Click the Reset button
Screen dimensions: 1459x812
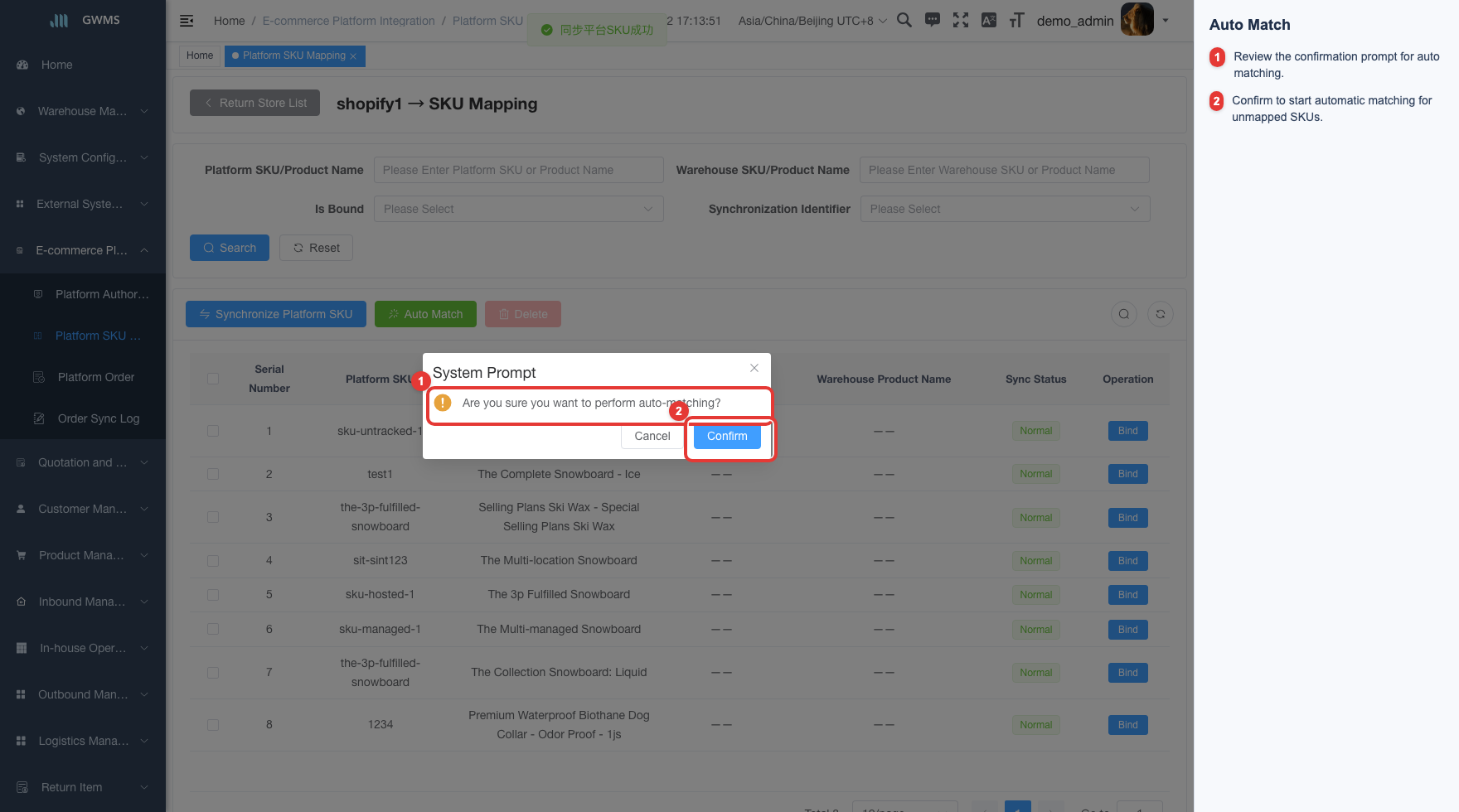tap(317, 248)
